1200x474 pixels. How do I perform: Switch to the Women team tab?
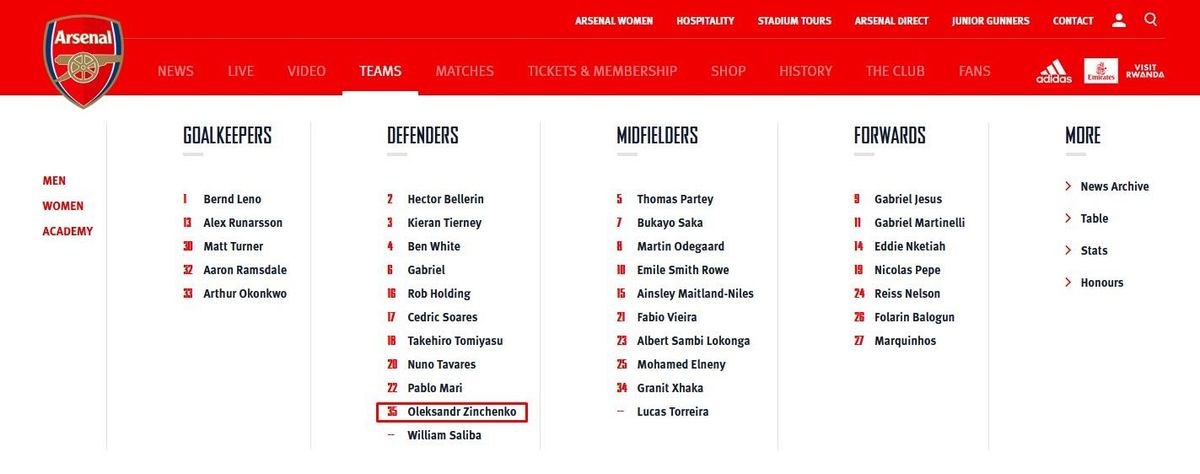(63, 206)
